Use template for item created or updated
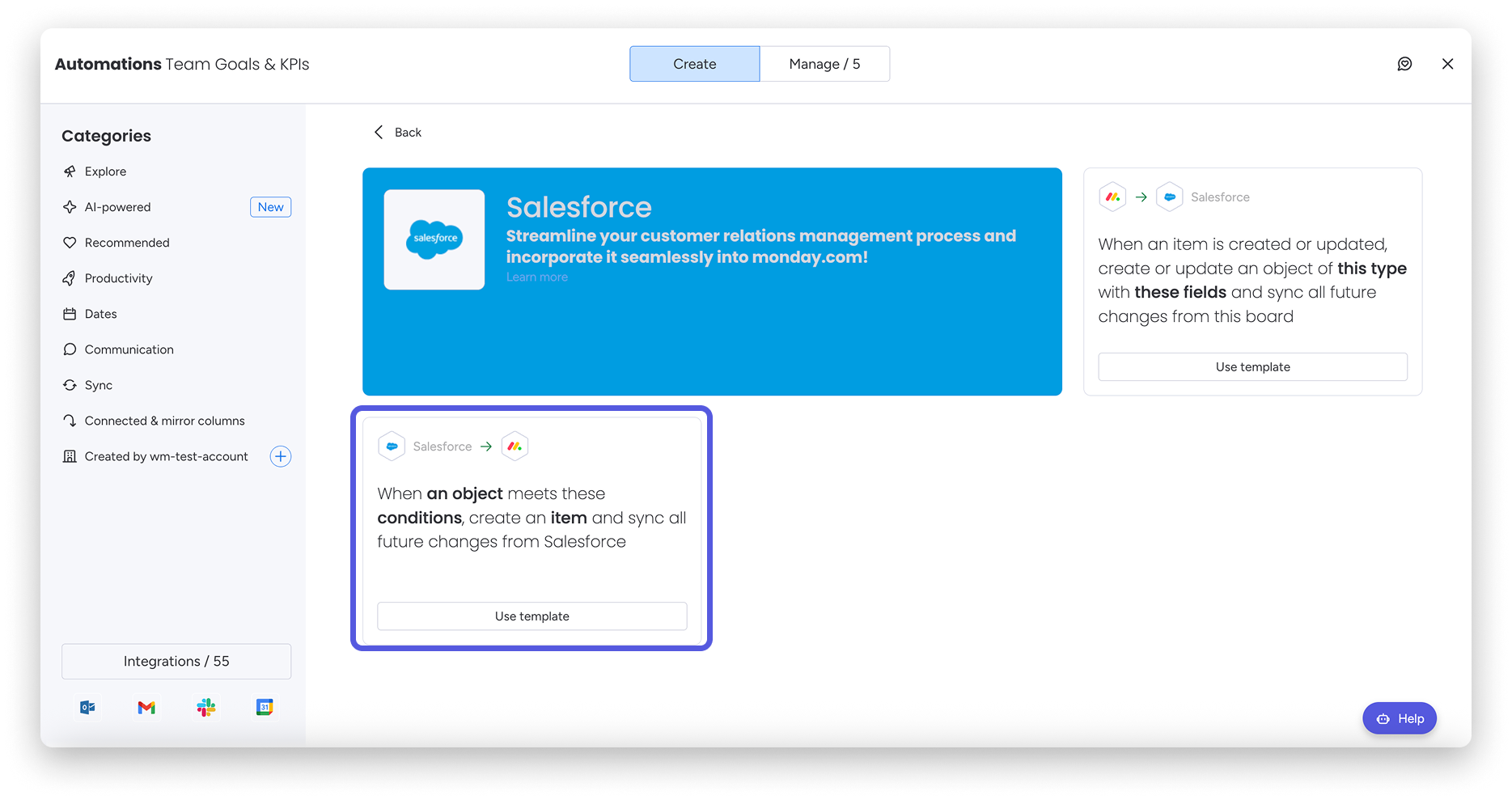The image size is (1512, 800). coord(1252,366)
